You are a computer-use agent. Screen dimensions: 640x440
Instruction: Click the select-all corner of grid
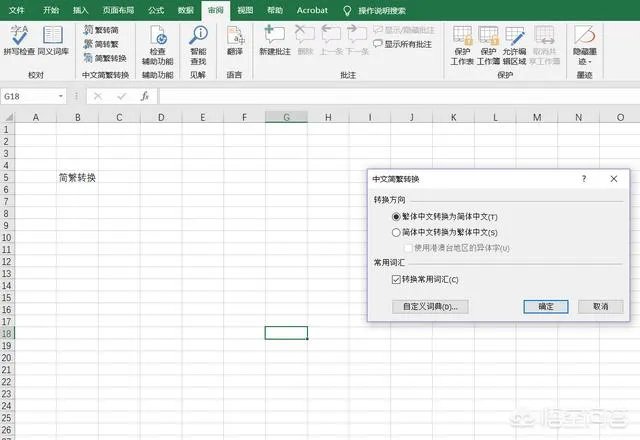pos(7,117)
